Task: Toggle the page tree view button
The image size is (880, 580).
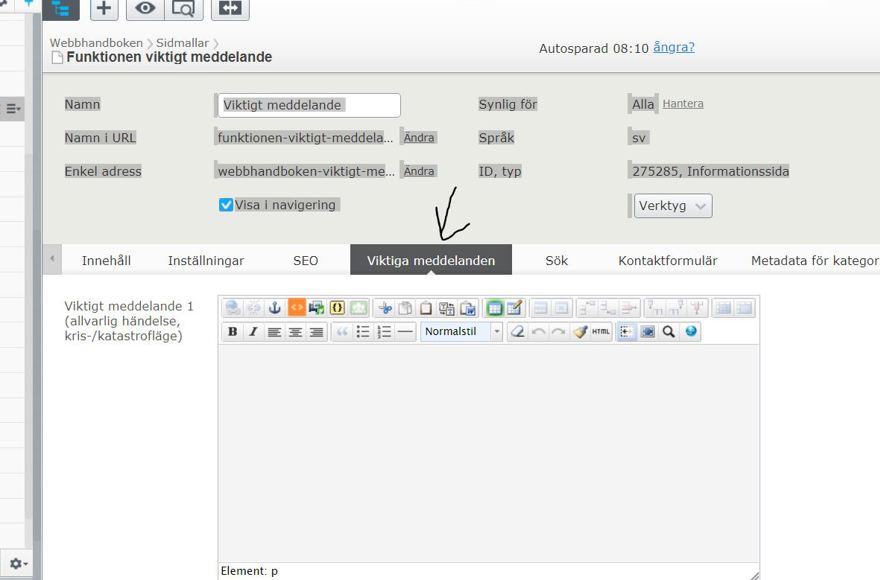Action: click(x=61, y=9)
